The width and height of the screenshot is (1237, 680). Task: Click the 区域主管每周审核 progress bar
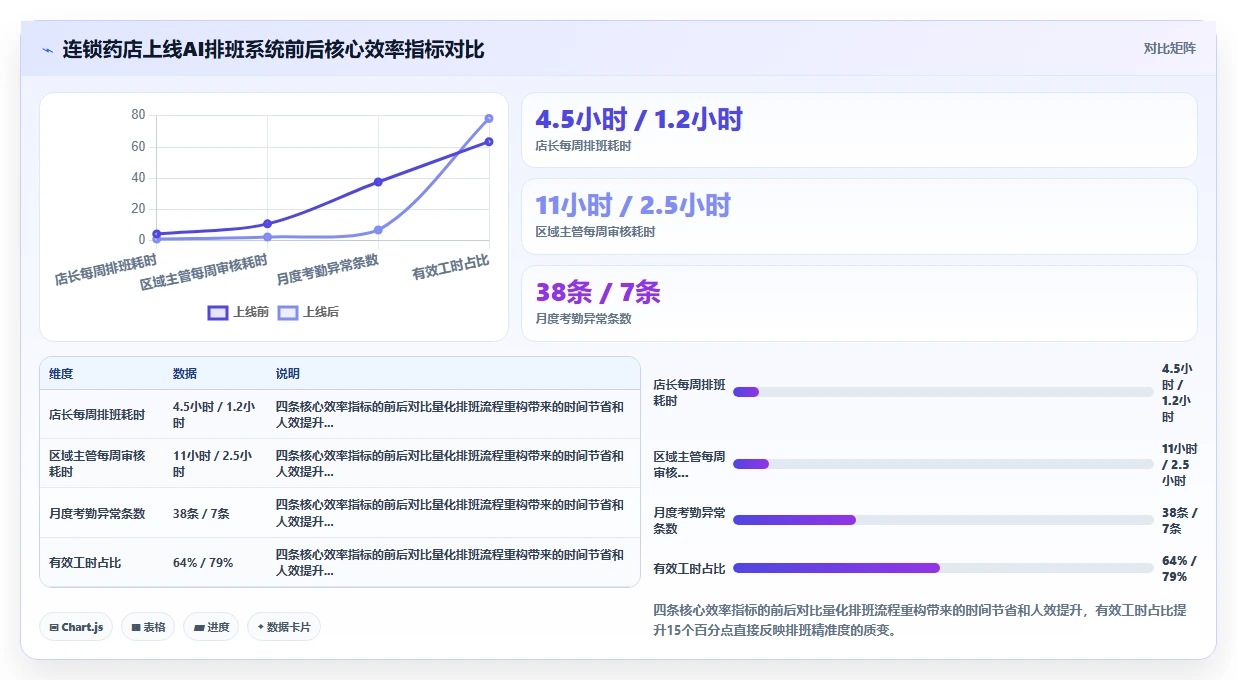(943, 464)
